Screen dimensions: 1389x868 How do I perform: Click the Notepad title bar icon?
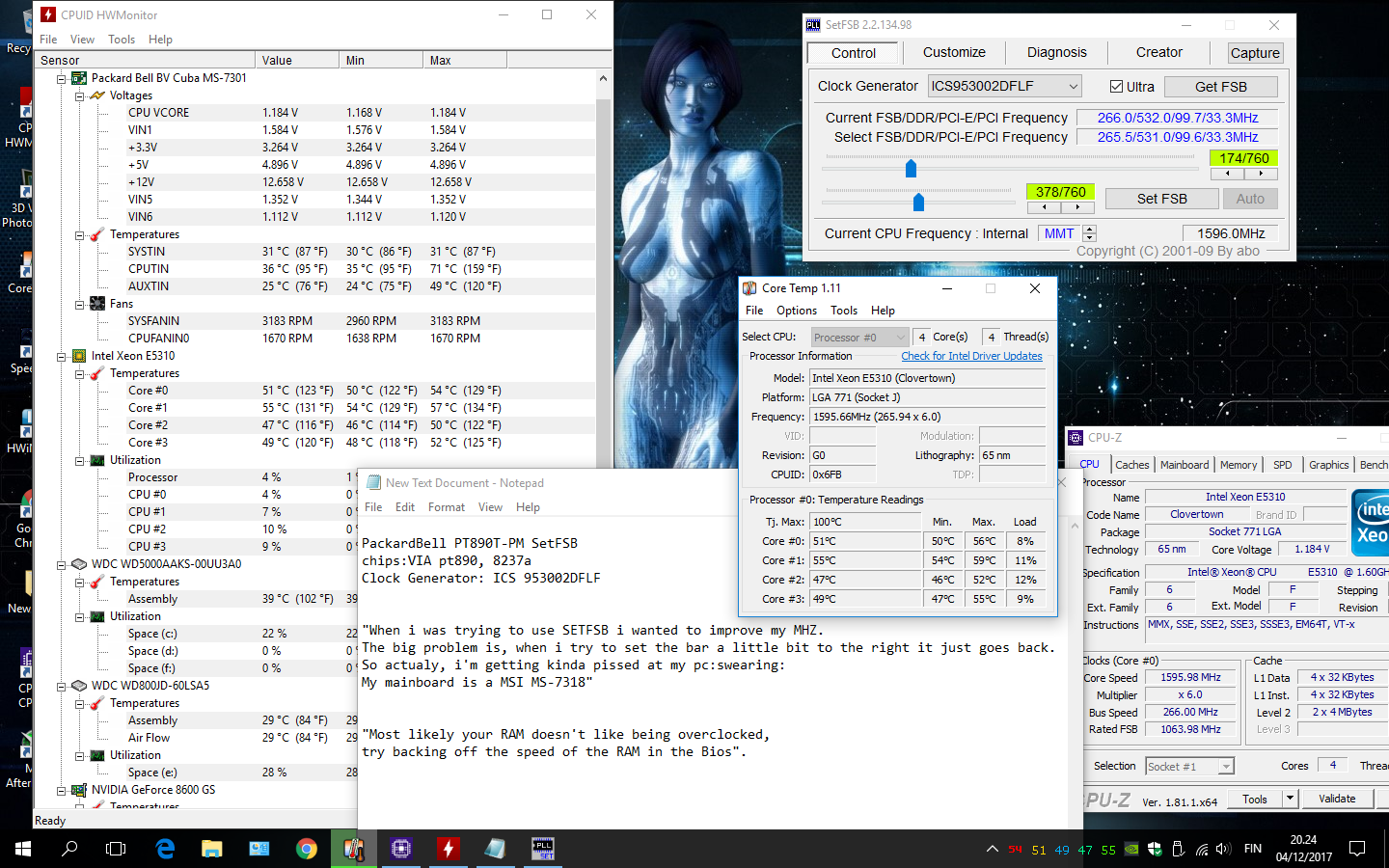[x=373, y=483]
